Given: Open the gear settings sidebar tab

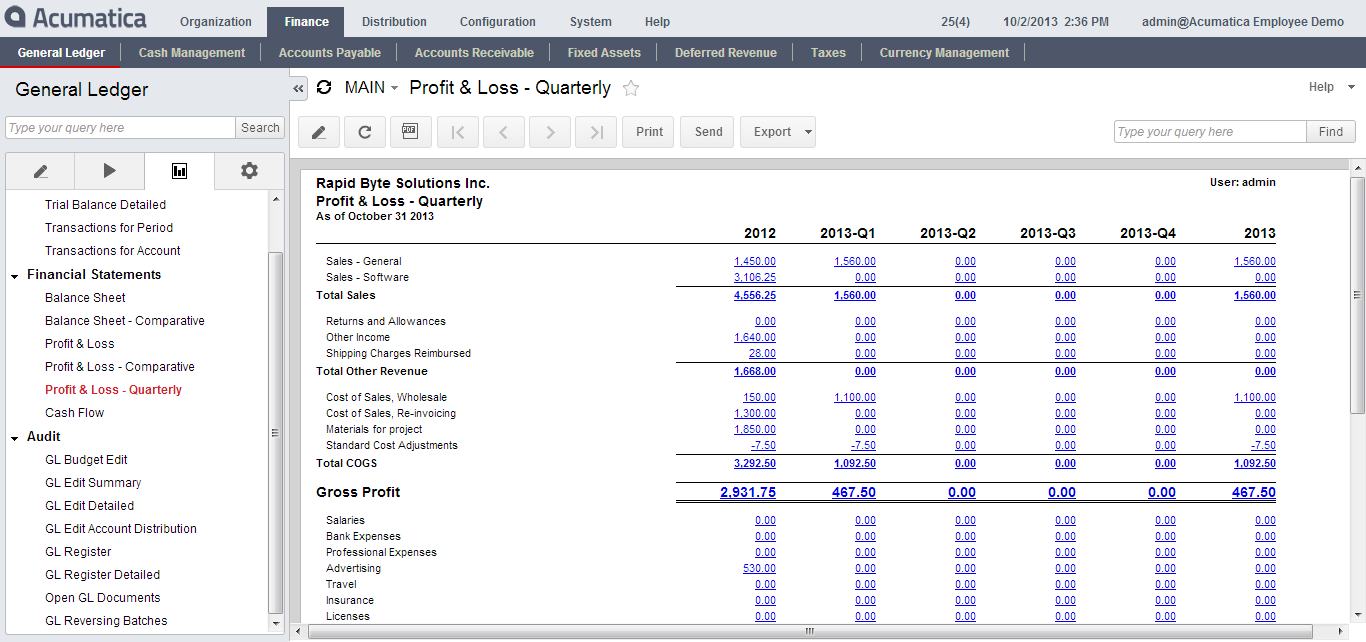Looking at the screenshot, I should [x=249, y=171].
